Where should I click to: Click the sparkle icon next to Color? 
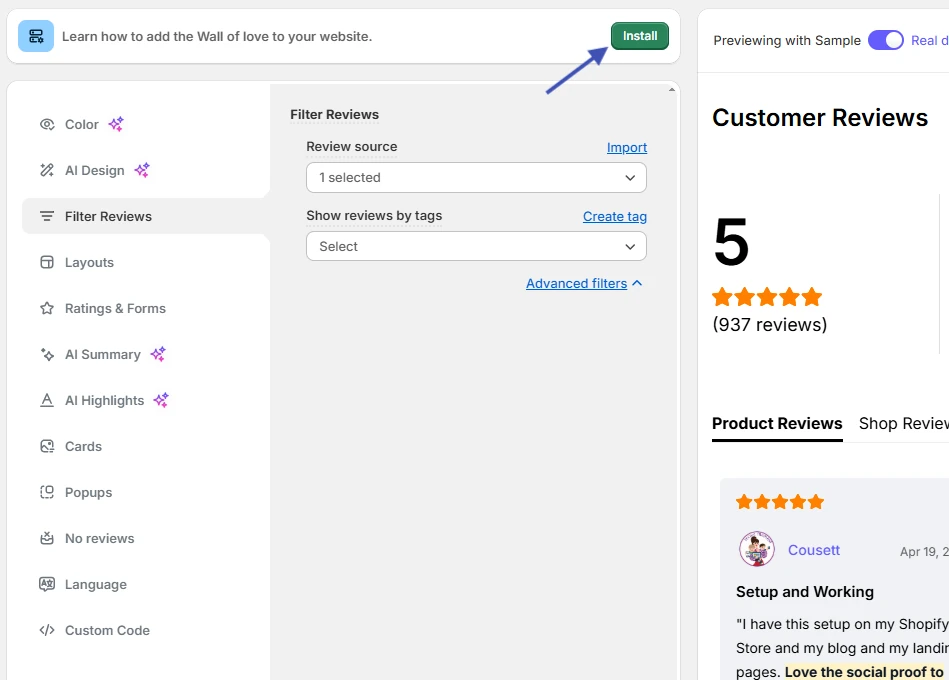coord(116,124)
